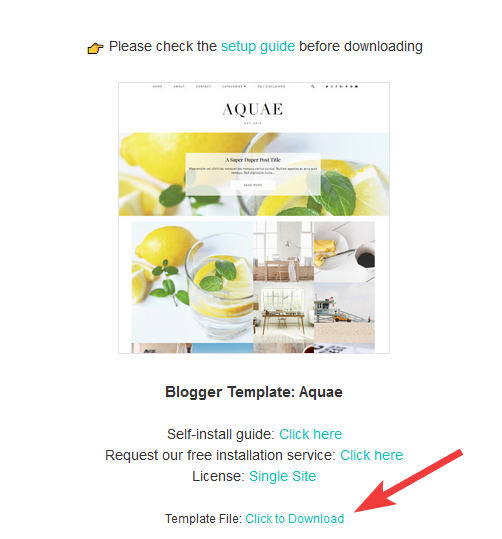Screen dimensions: 502x539
Task: Open the lemon water glass photo tile
Action: (x=193, y=282)
